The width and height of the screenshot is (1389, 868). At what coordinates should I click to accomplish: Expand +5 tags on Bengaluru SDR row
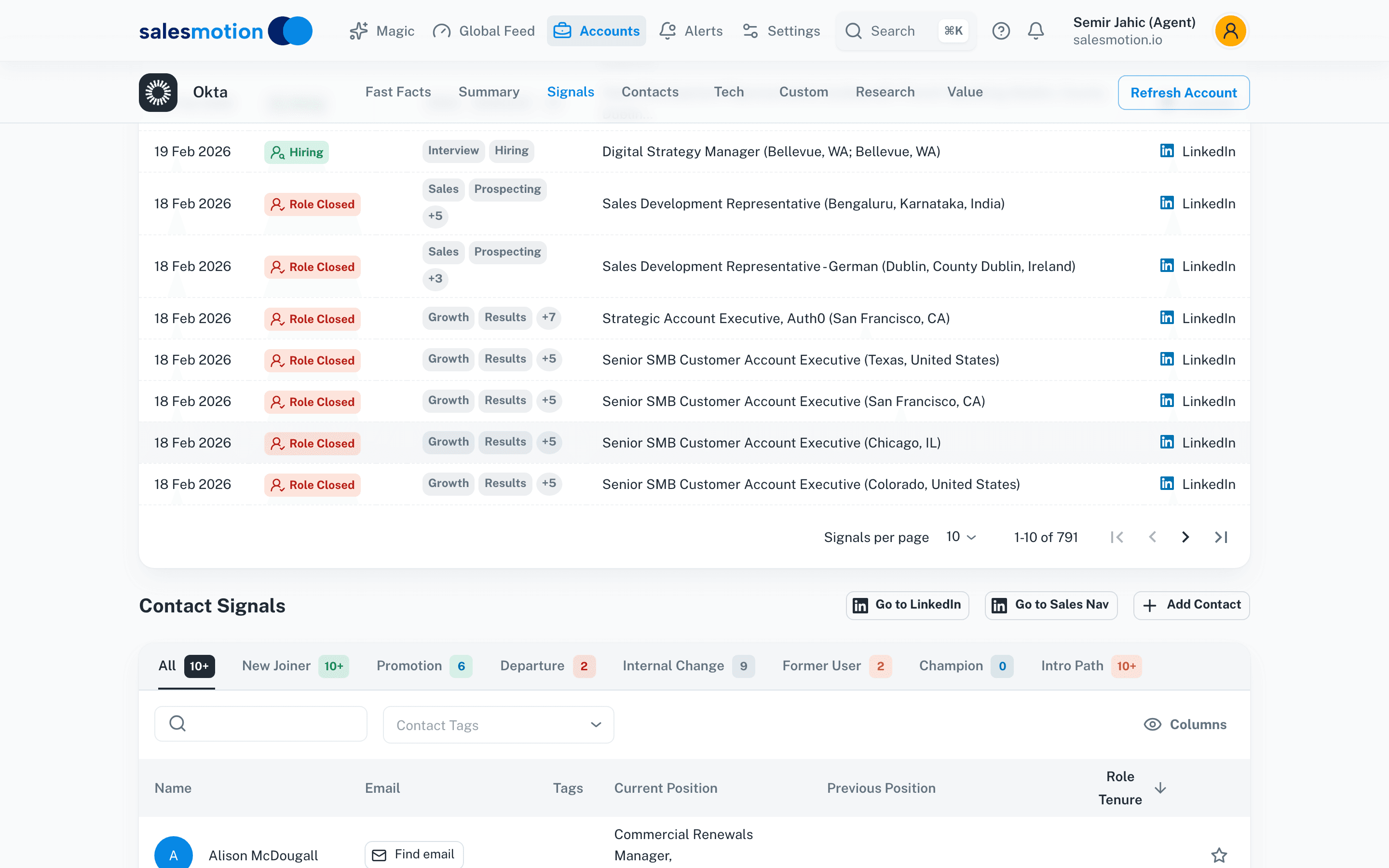435,217
